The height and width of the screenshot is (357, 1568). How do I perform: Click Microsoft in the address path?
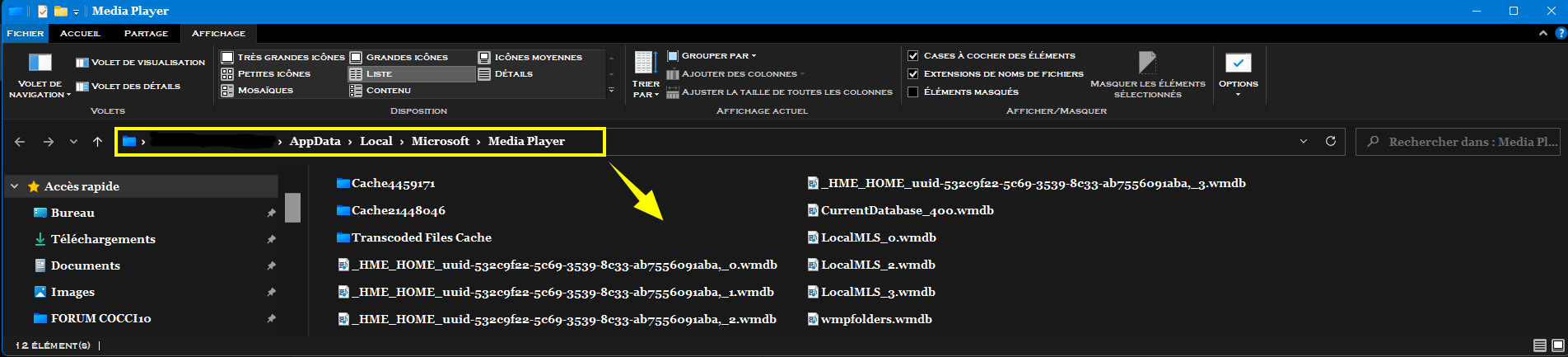click(440, 141)
